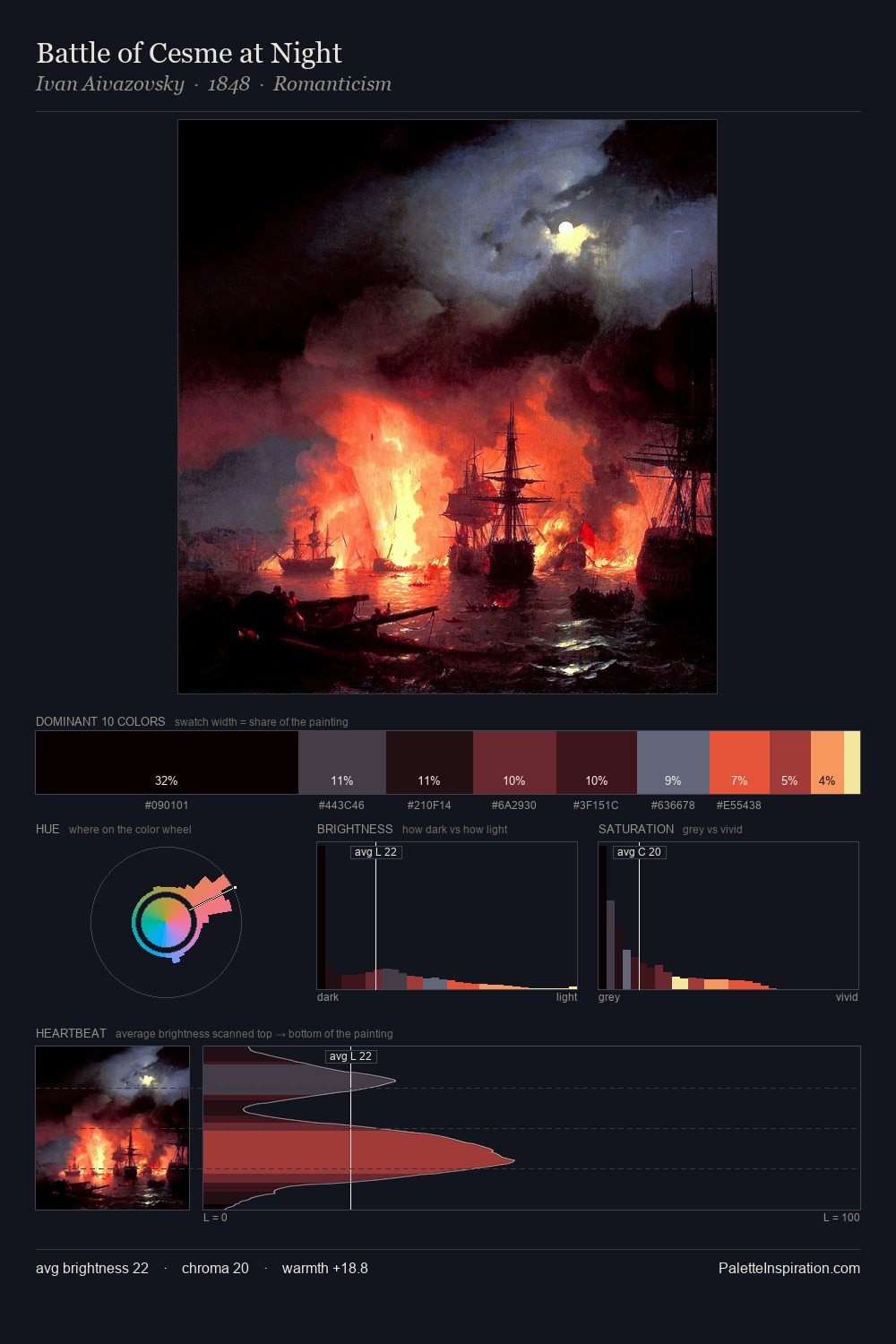
Task: Select the grey #443C46 11% swatch
Action: 342,762
